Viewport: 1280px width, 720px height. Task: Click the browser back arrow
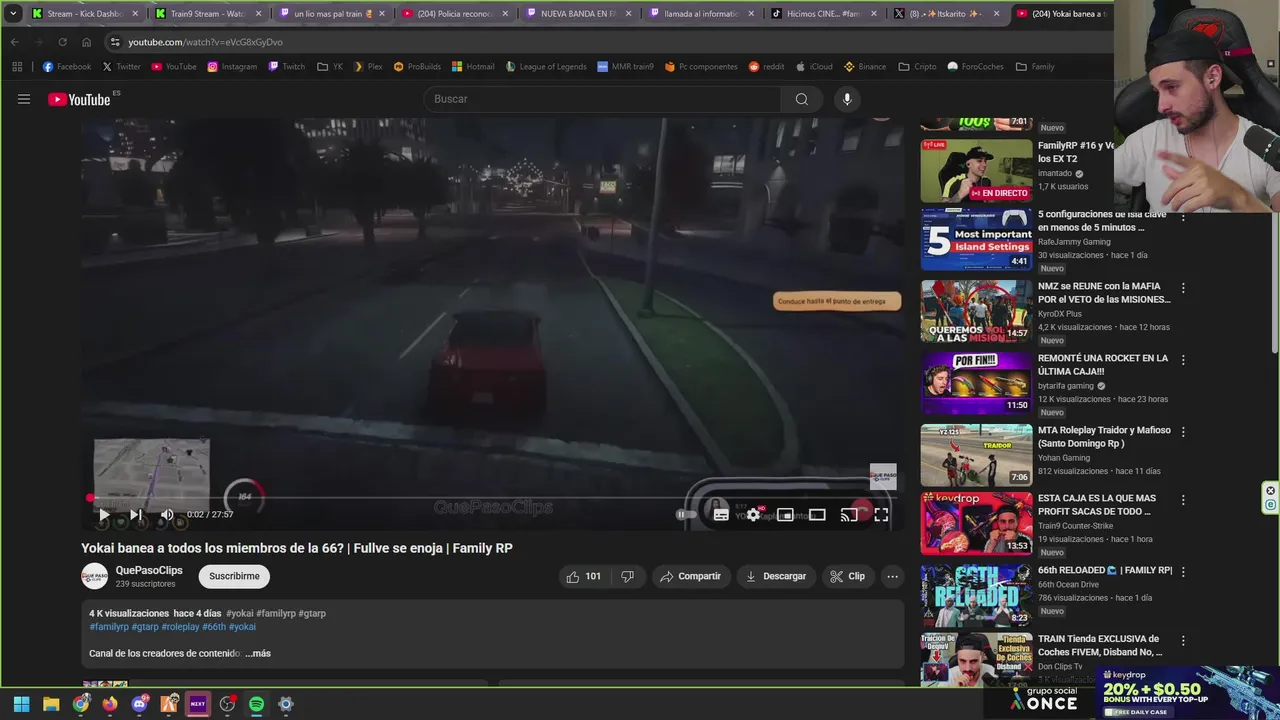point(14,42)
